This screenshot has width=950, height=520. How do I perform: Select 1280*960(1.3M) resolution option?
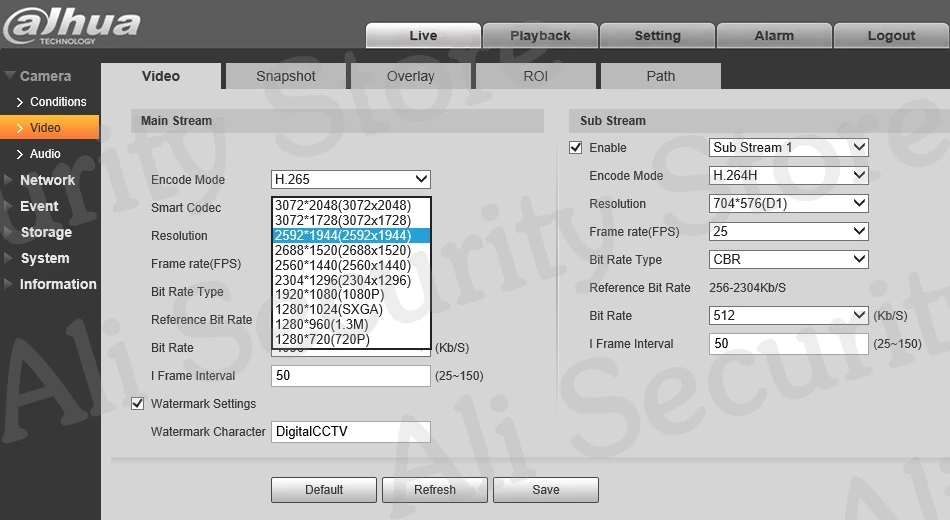tap(351, 324)
